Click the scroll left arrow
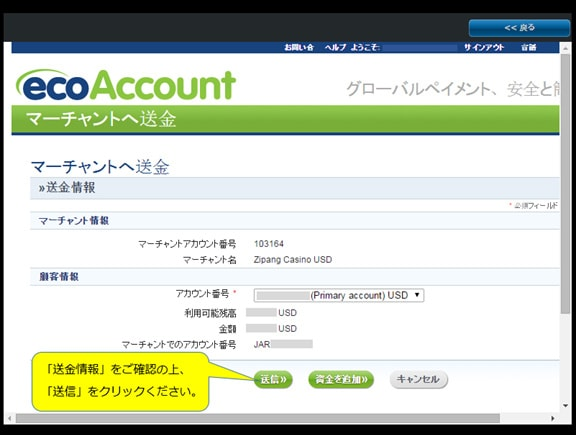Image resolution: width=576 pixels, height=435 pixels. pos(9,418)
